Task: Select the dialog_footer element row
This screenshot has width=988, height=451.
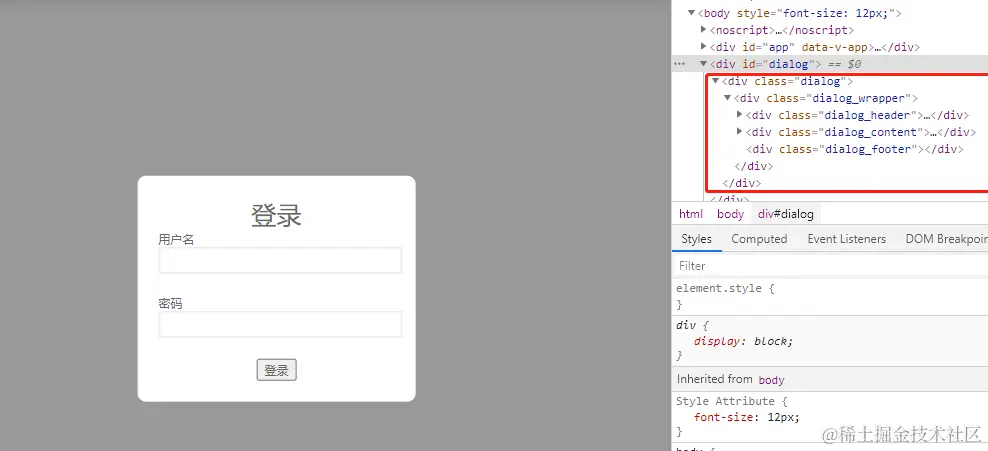Action: point(854,149)
